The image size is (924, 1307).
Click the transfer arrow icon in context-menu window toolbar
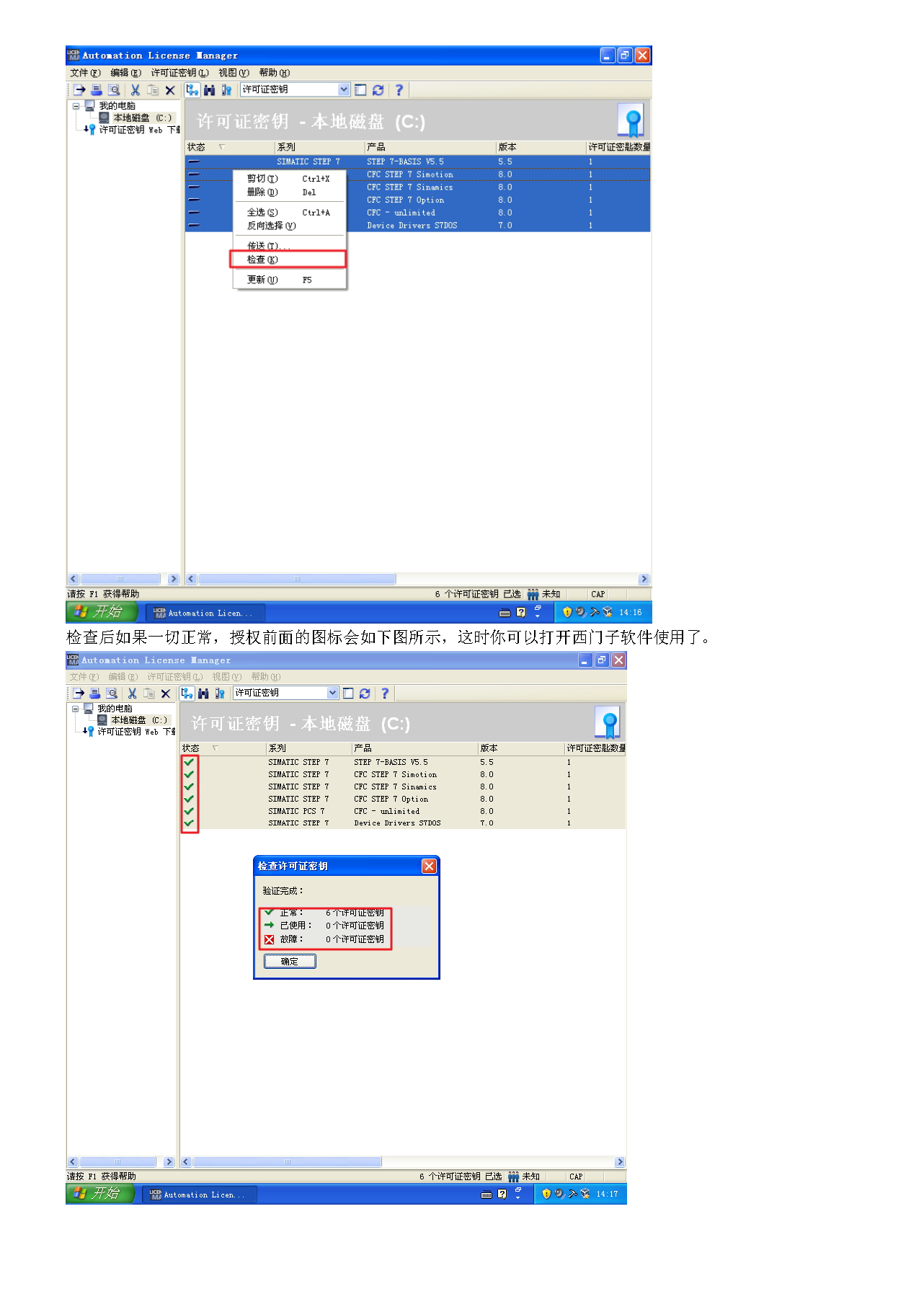[79, 90]
